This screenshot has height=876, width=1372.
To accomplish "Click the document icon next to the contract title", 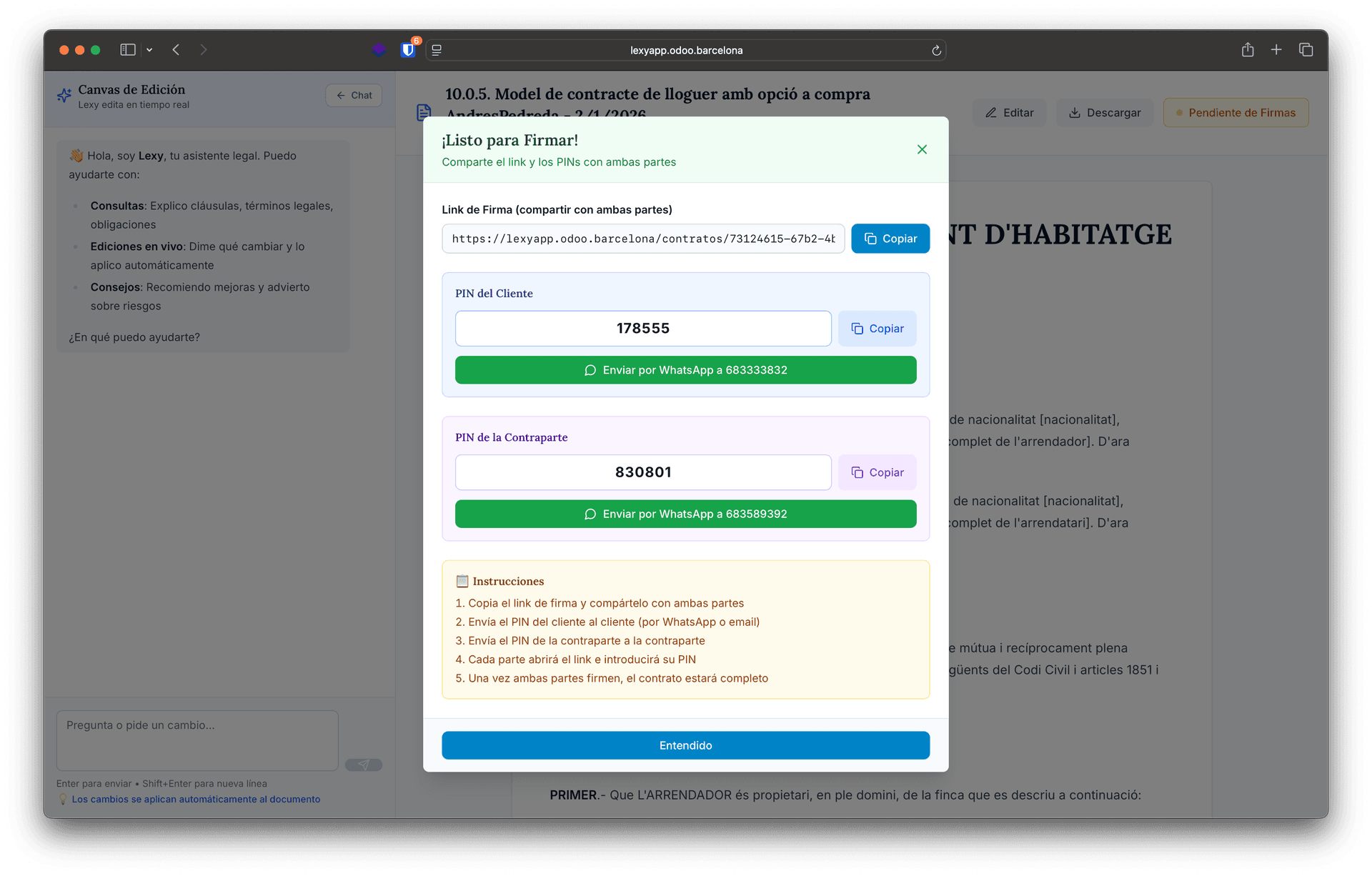I will coord(424,111).
